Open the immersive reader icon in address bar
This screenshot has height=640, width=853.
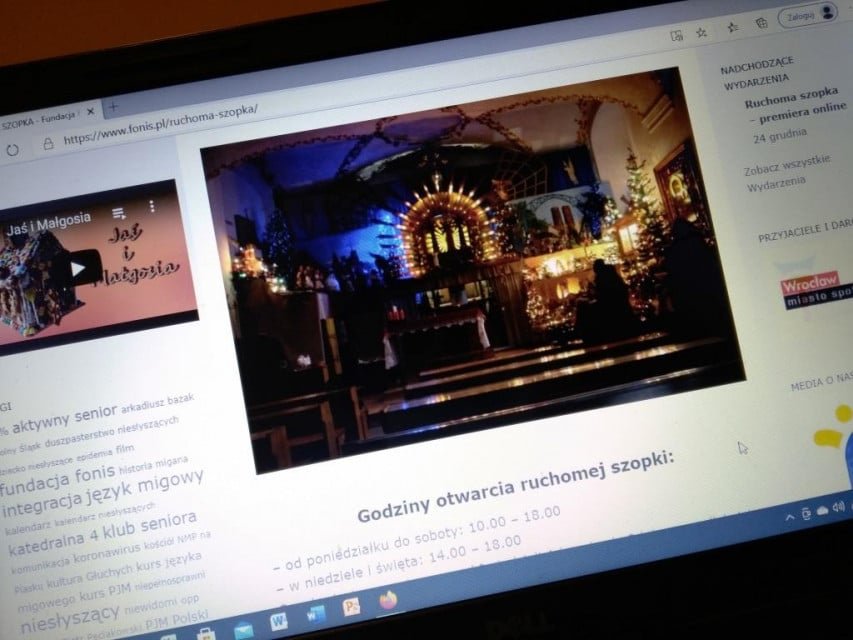click(x=676, y=36)
